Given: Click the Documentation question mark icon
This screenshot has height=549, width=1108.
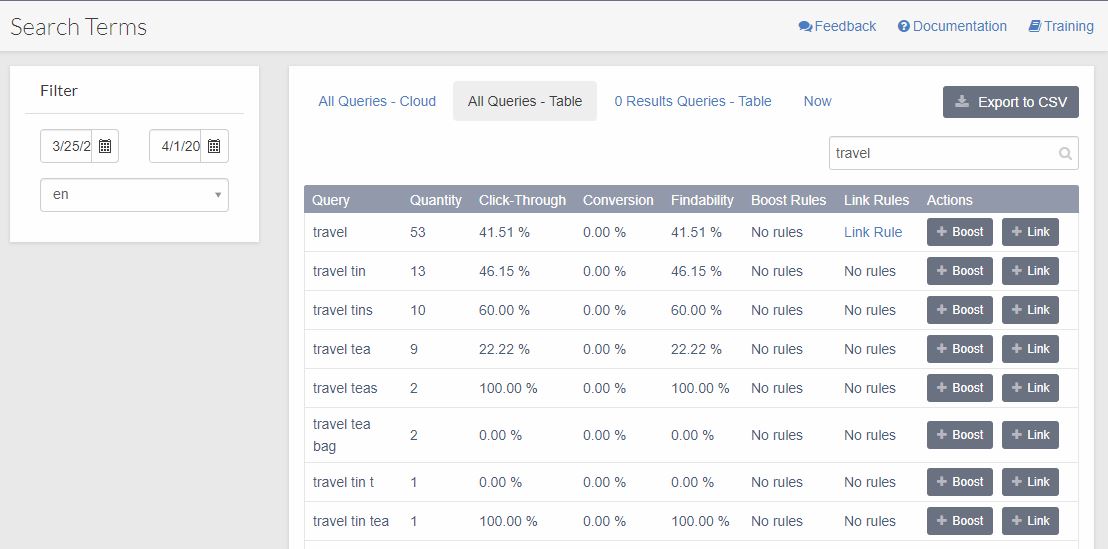Looking at the screenshot, I should point(903,27).
